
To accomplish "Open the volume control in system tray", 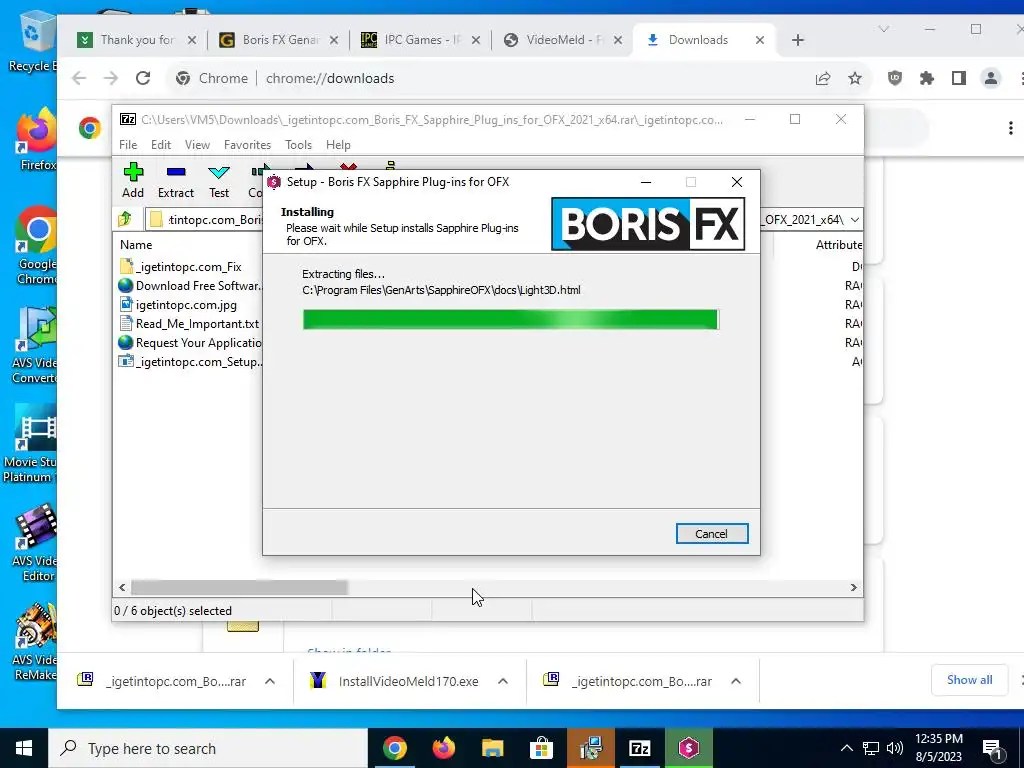I will [895, 748].
